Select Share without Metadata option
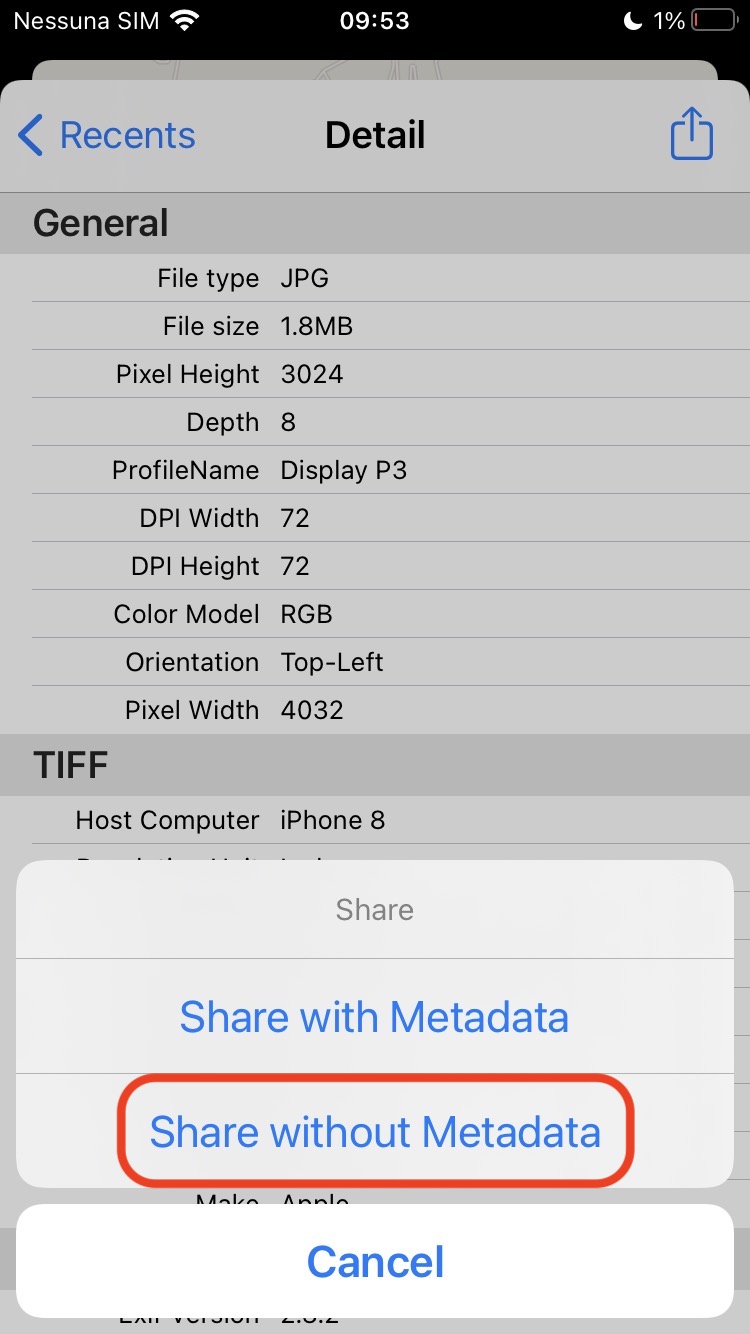Screen dimensions: 750x1334 [374, 1132]
